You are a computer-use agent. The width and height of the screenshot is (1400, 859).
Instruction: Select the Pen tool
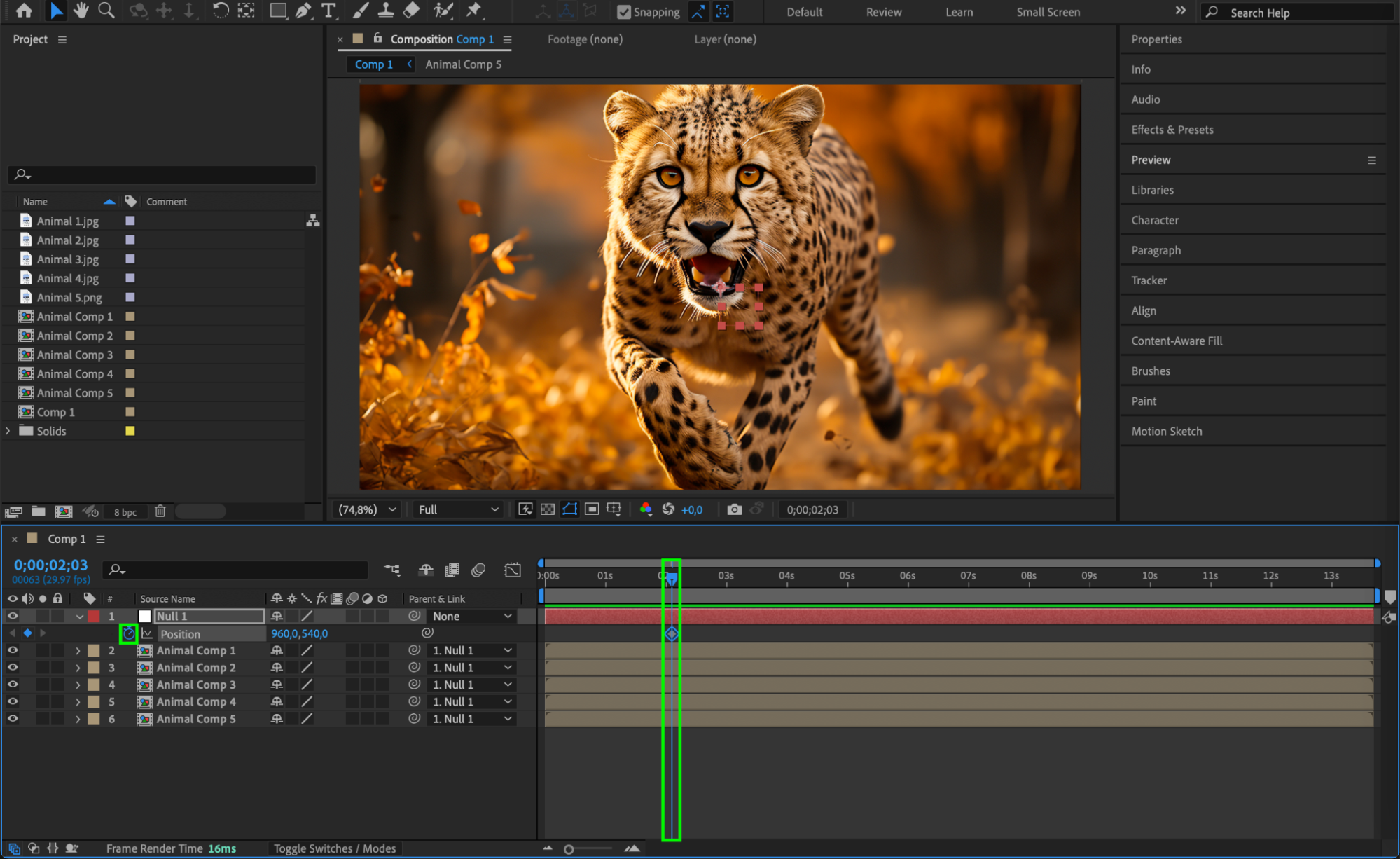pos(303,11)
